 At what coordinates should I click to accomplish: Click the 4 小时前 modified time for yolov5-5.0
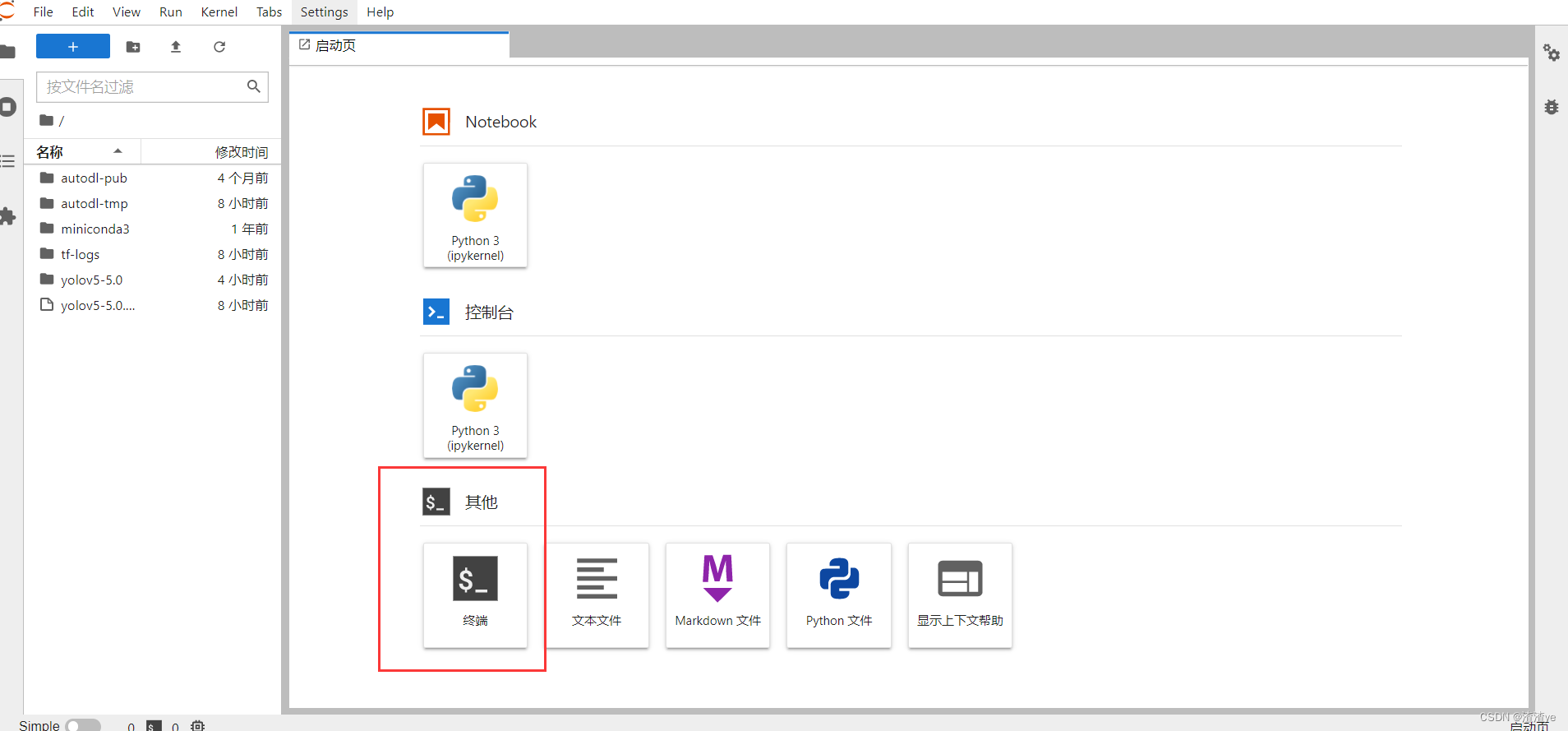click(243, 280)
